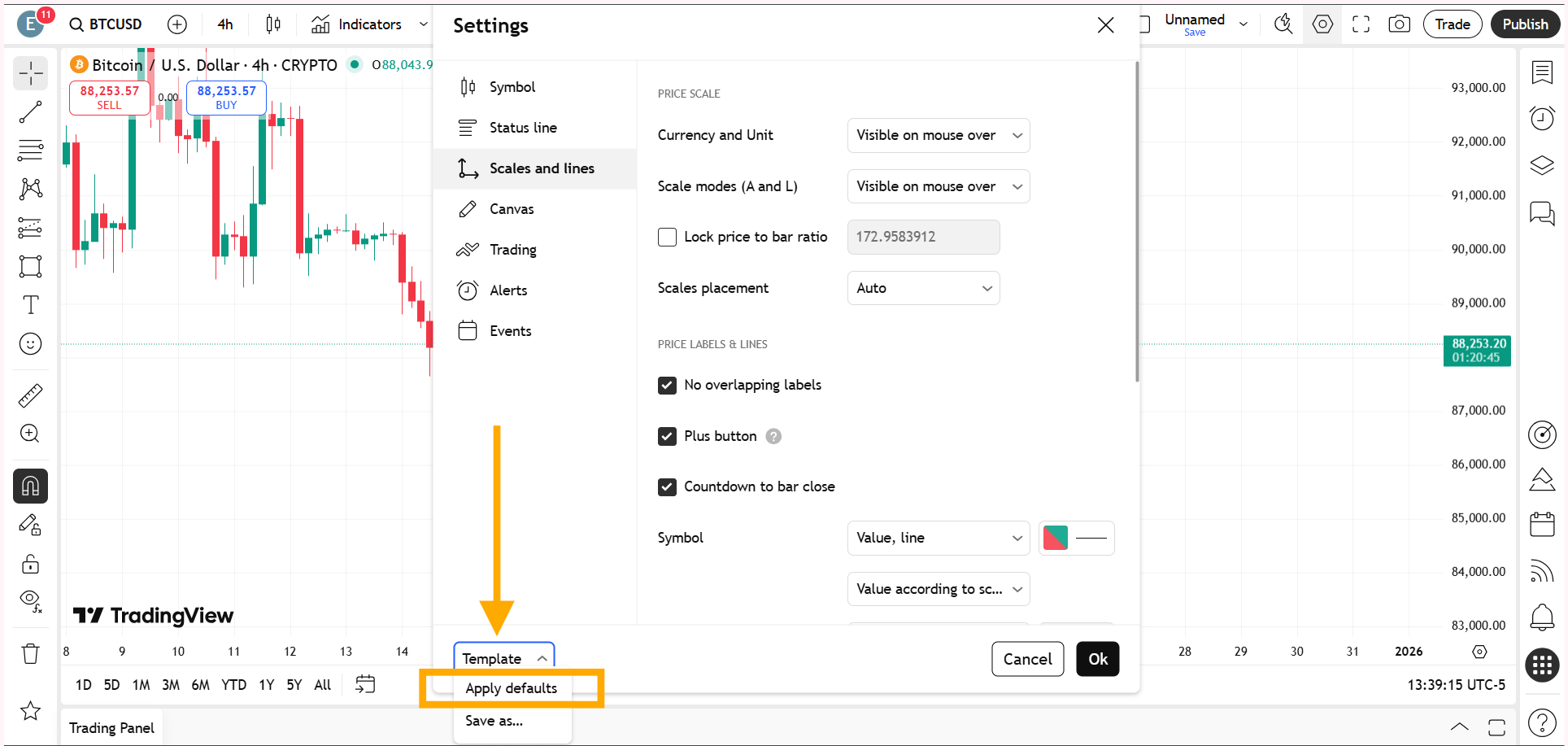Screen dimensions: 1568x746
Task: Open the alerts clock icon in right sidebar
Action: point(1542,119)
